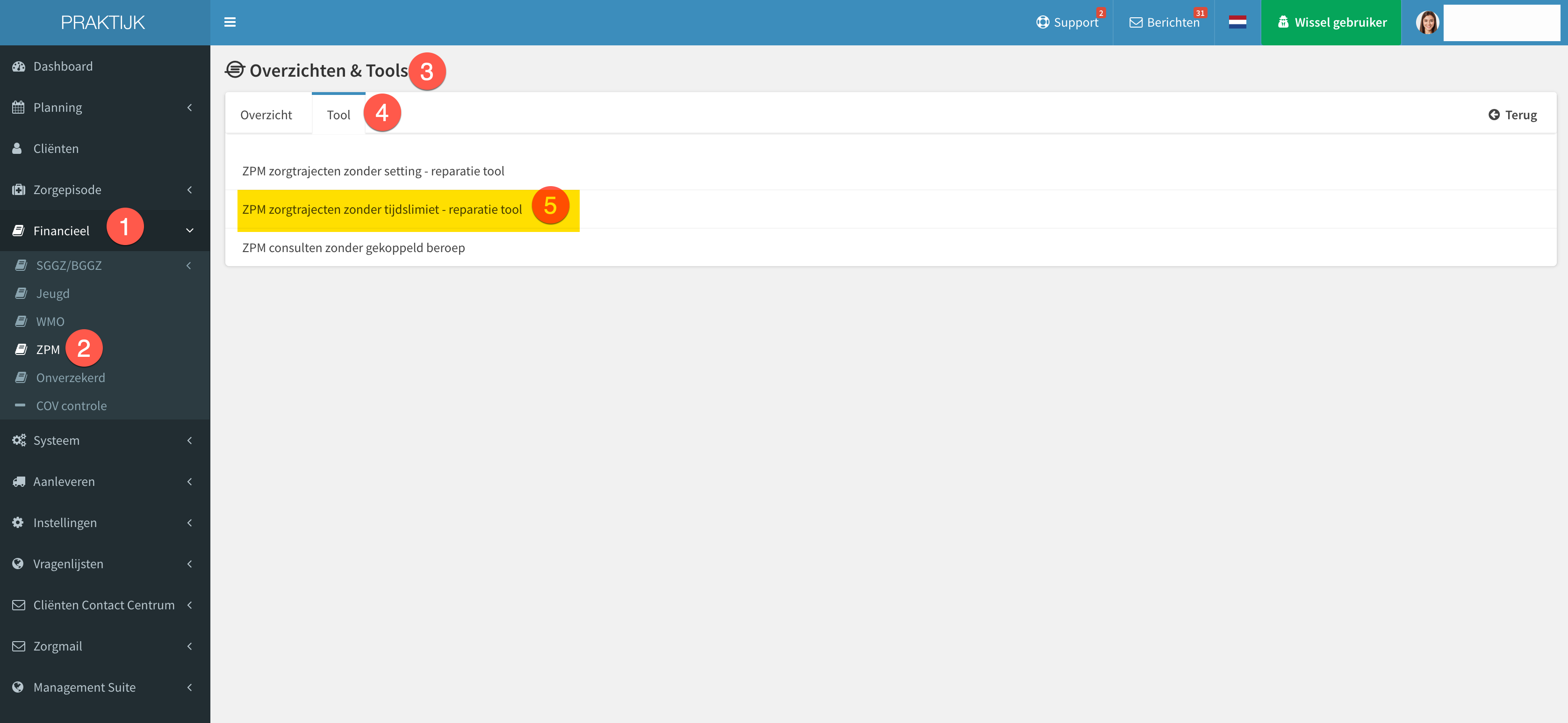The height and width of the screenshot is (723, 1568).
Task: Expand the Management Suite chevron
Action: [x=190, y=687]
